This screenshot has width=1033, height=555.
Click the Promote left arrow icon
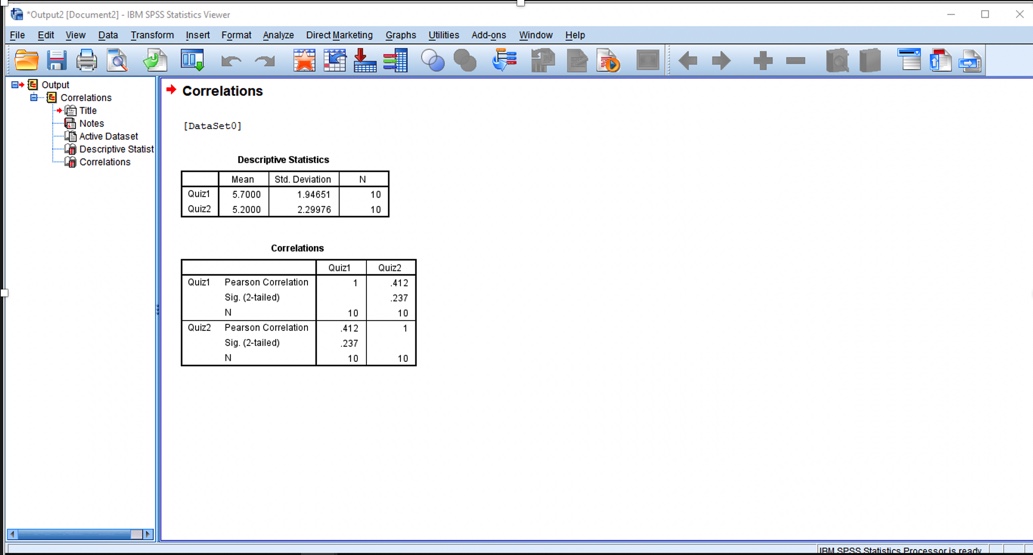coord(688,61)
